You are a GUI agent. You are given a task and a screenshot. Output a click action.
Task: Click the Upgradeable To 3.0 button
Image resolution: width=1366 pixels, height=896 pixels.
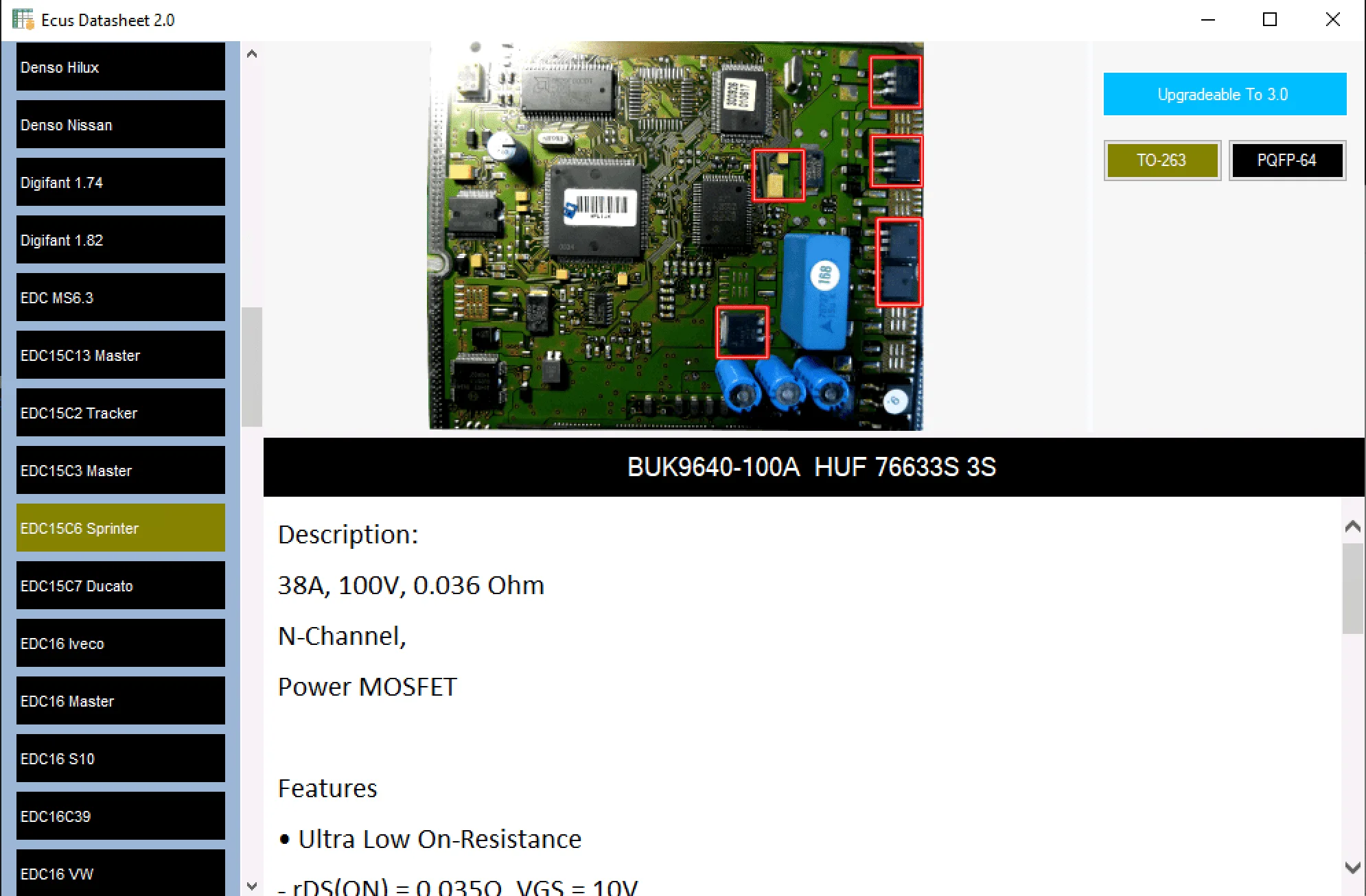(1224, 94)
